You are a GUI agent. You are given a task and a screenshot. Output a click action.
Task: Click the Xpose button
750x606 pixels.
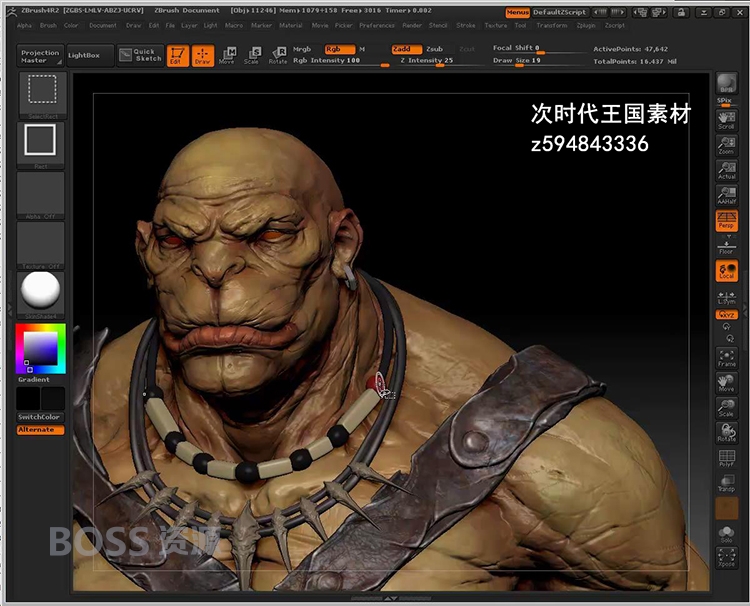(727, 558)
